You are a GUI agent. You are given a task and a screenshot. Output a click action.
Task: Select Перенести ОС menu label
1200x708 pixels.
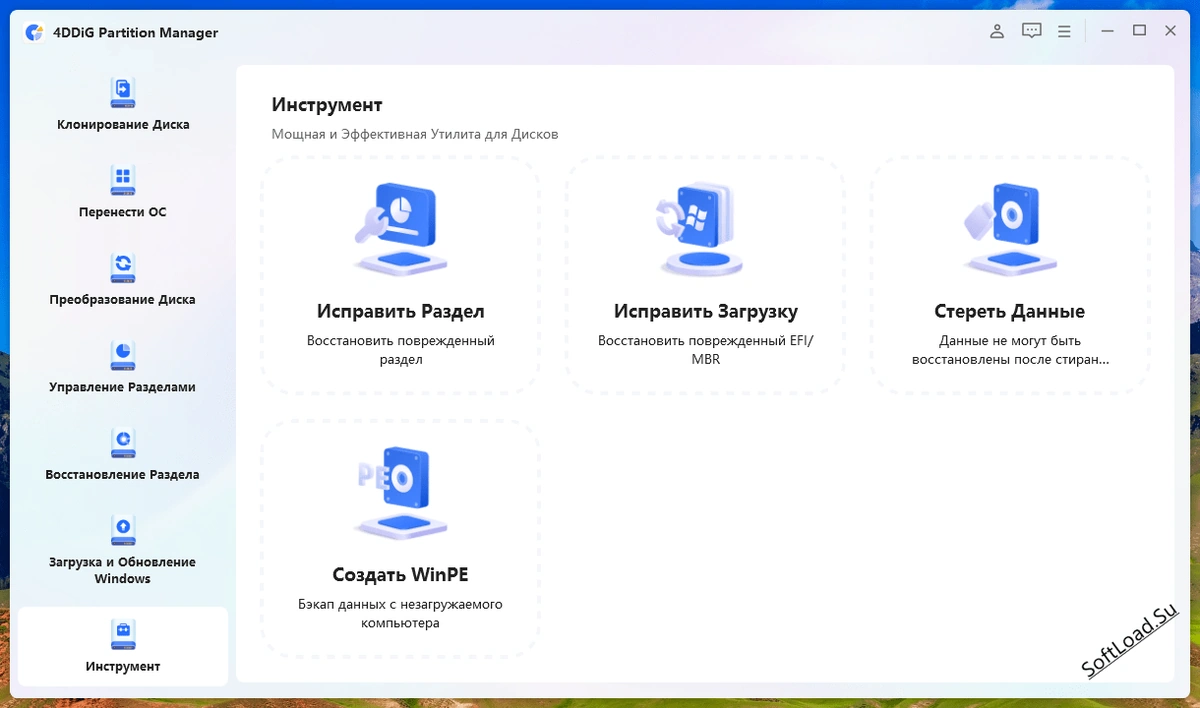tap(123, 212)
